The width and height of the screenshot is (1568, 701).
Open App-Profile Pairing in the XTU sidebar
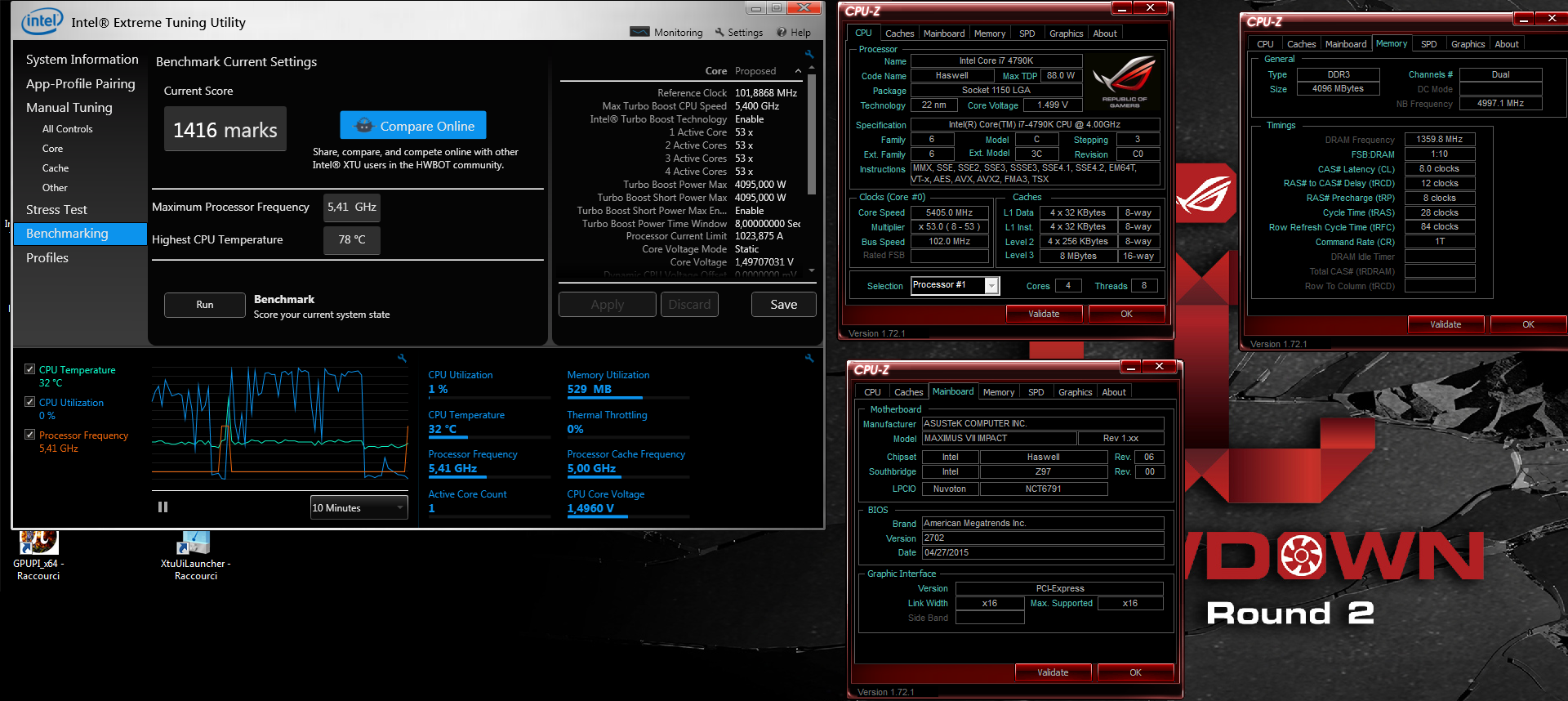pos(80,83)
